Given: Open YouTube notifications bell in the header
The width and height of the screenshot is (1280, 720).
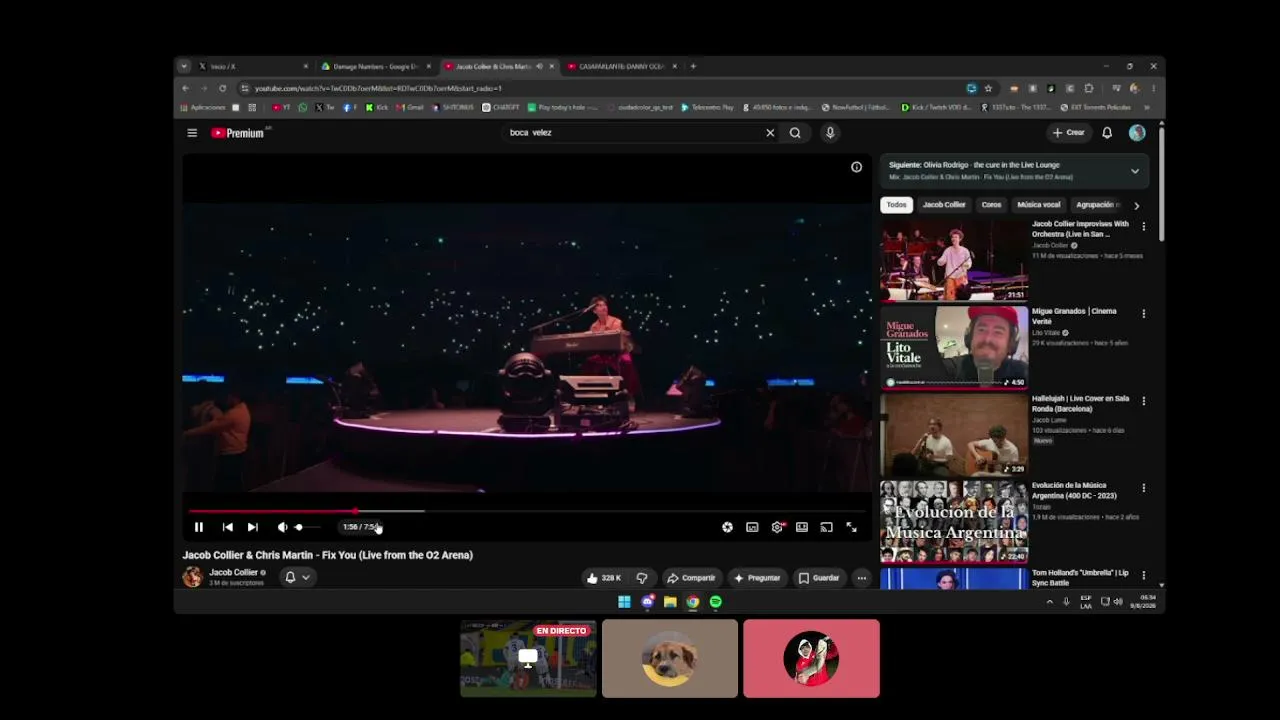Looking at the screenshot, I should [1107, 132].
